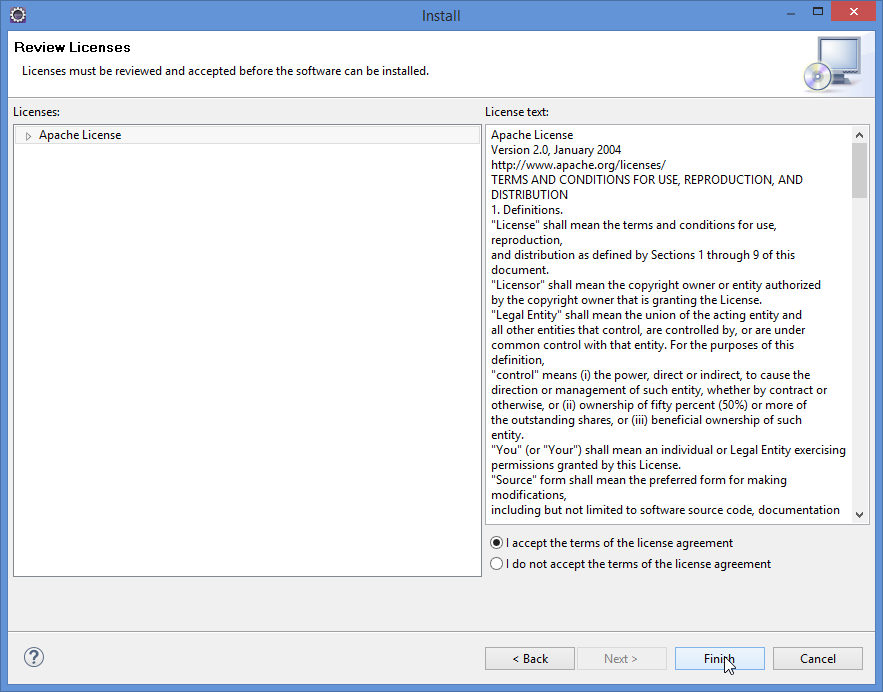Close the Install dialog window
883x692 pixels.
854,12
